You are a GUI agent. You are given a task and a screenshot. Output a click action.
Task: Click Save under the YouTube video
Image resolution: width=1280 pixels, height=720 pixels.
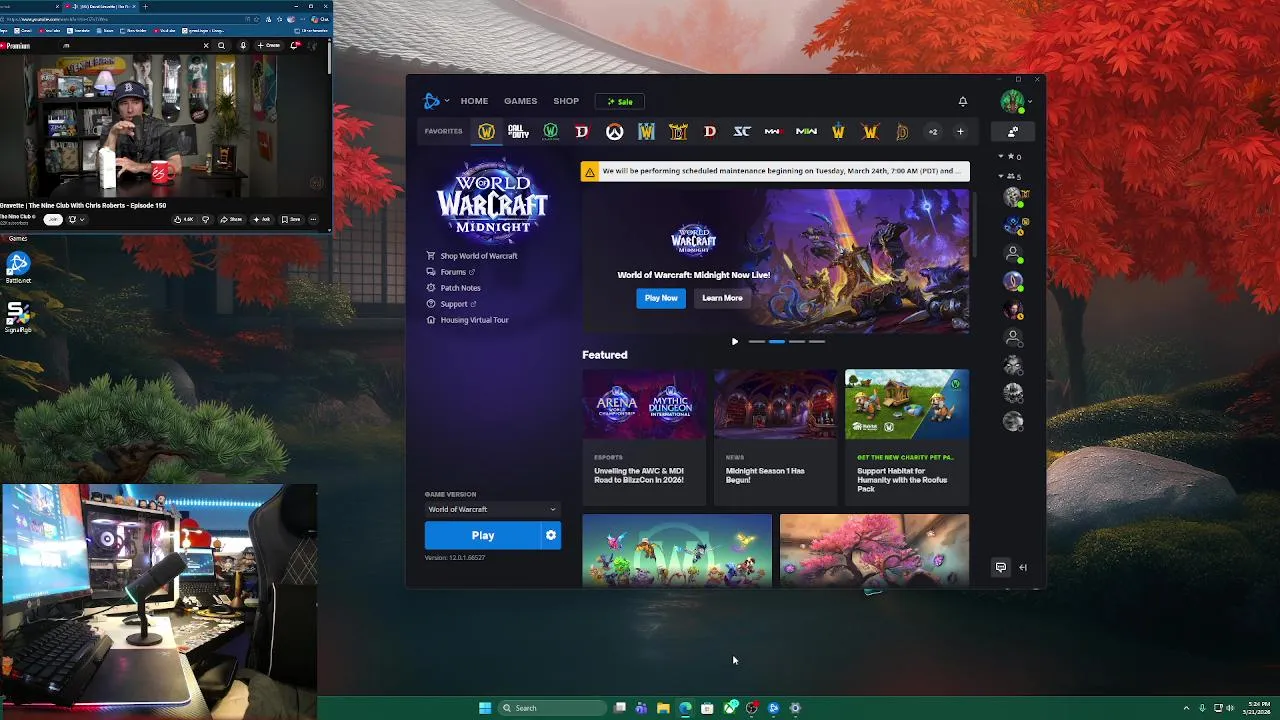[x=291, y=219]
